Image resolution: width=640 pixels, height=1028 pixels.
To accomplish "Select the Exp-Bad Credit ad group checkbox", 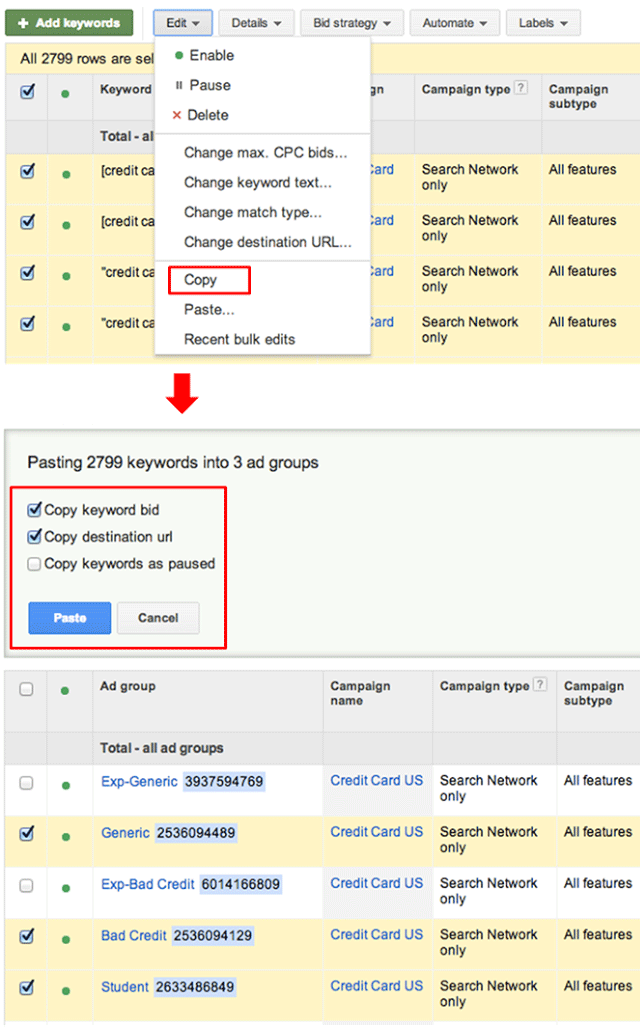I will point(27,885).
